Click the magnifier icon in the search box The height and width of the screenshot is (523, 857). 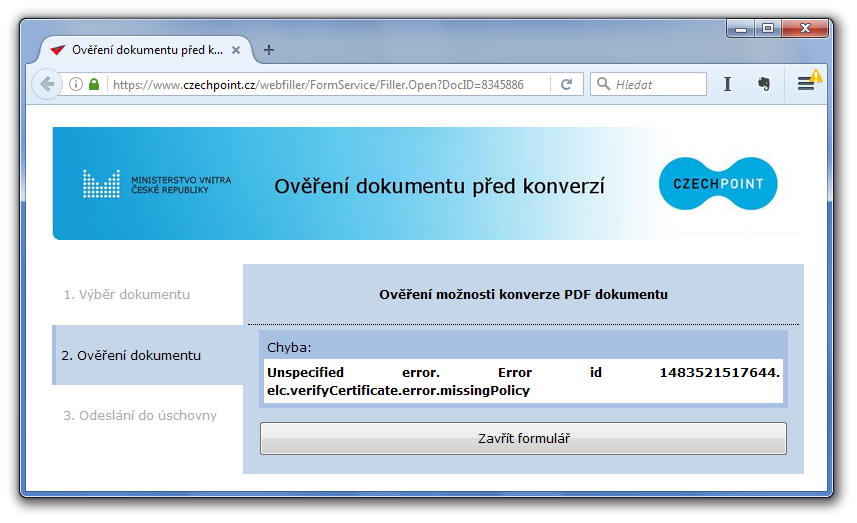tap(603, 84)
